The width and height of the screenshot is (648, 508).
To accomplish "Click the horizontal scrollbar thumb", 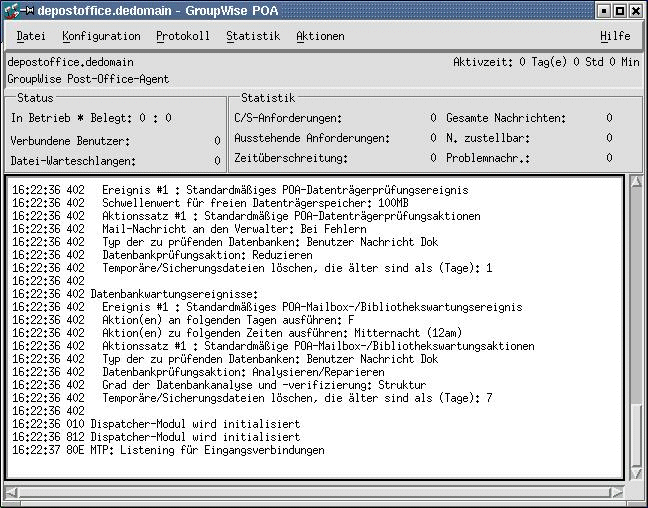I will (x=314, y=492).
